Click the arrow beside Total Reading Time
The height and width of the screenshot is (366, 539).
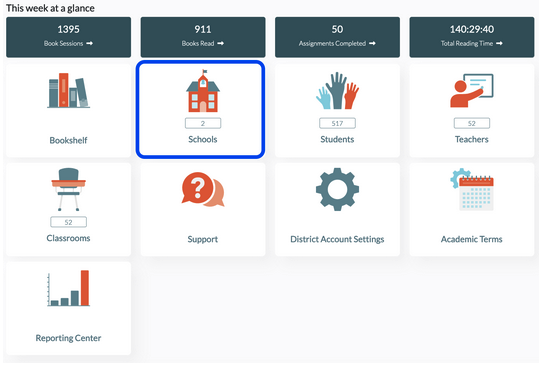coord(499,43)
